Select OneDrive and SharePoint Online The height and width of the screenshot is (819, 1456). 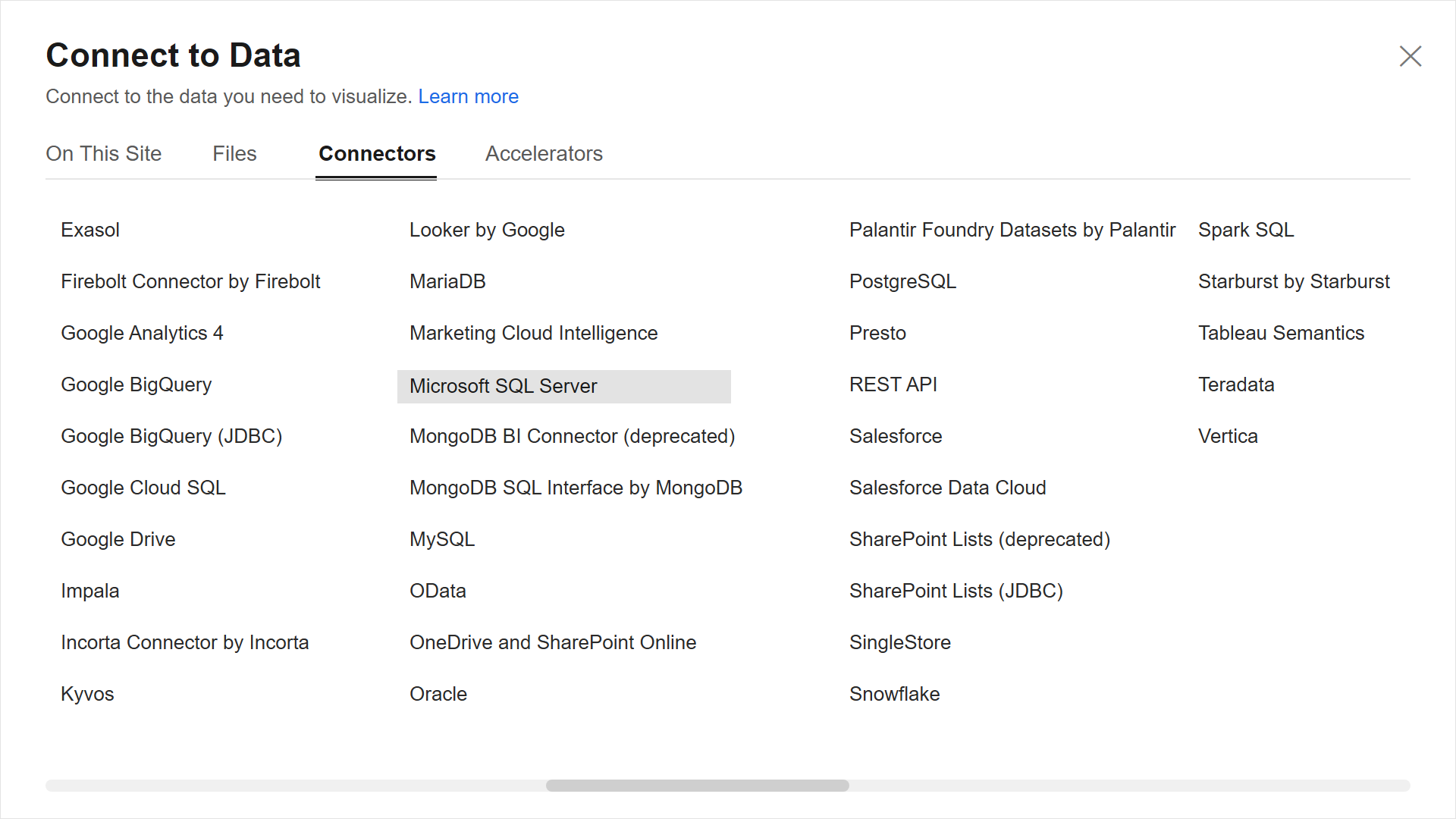(x=553, y=642)
